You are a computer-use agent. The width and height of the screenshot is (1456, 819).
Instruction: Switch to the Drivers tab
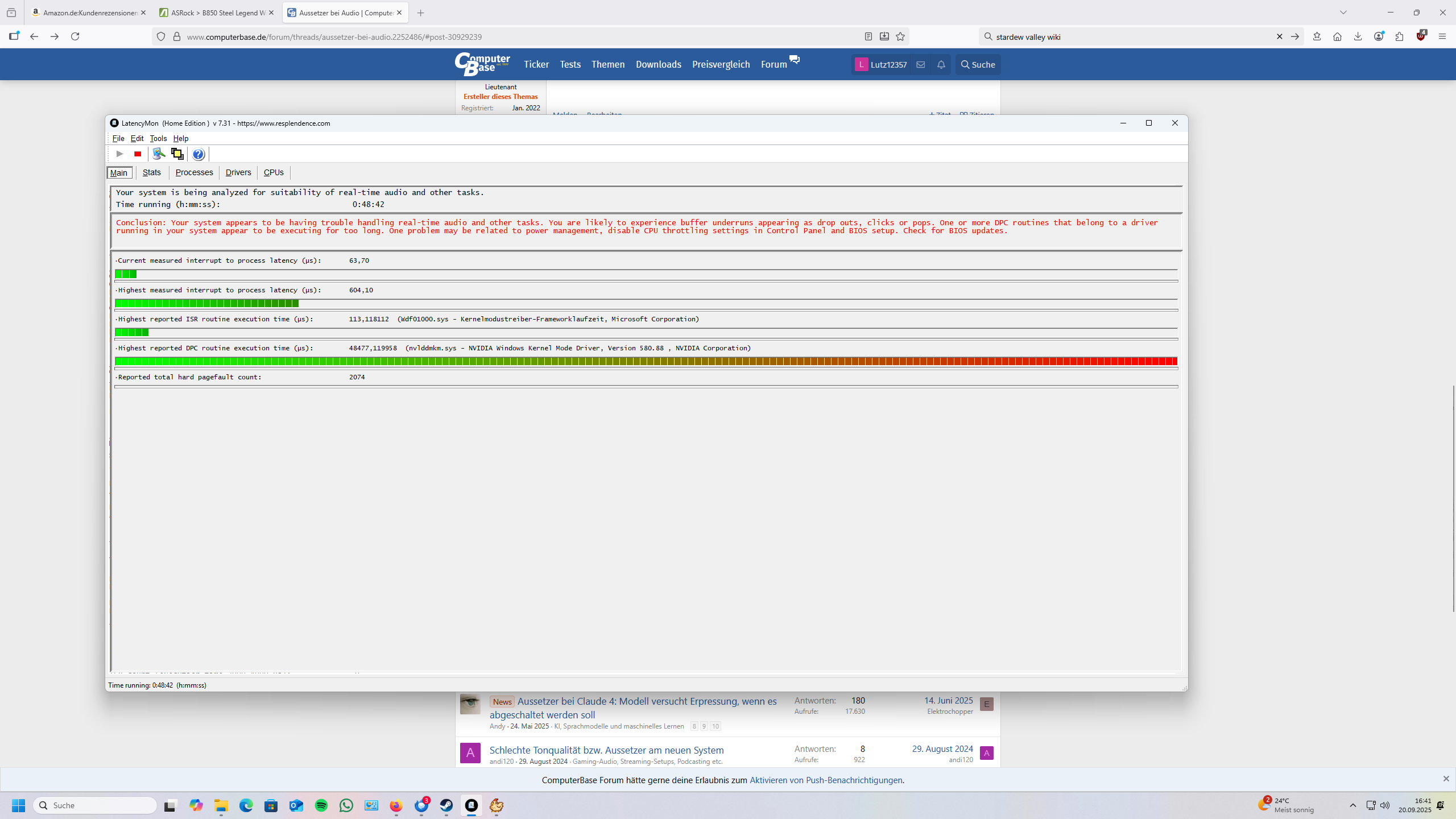click(238, 173)
